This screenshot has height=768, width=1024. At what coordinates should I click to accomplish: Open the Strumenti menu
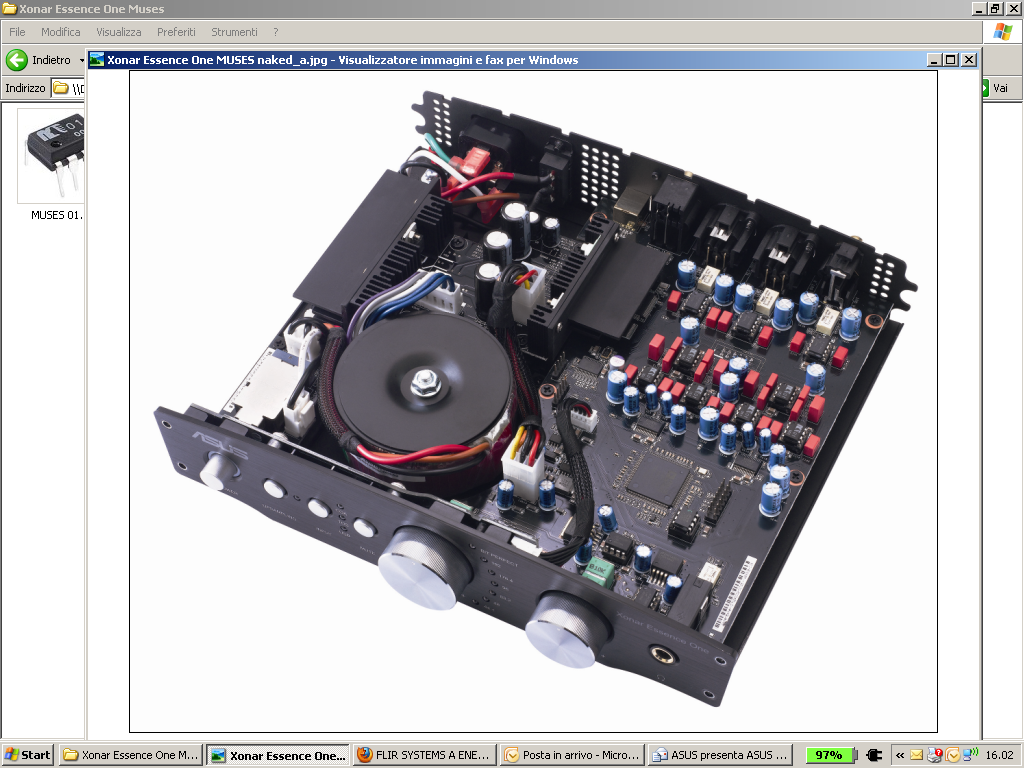[x=234, y=32]
